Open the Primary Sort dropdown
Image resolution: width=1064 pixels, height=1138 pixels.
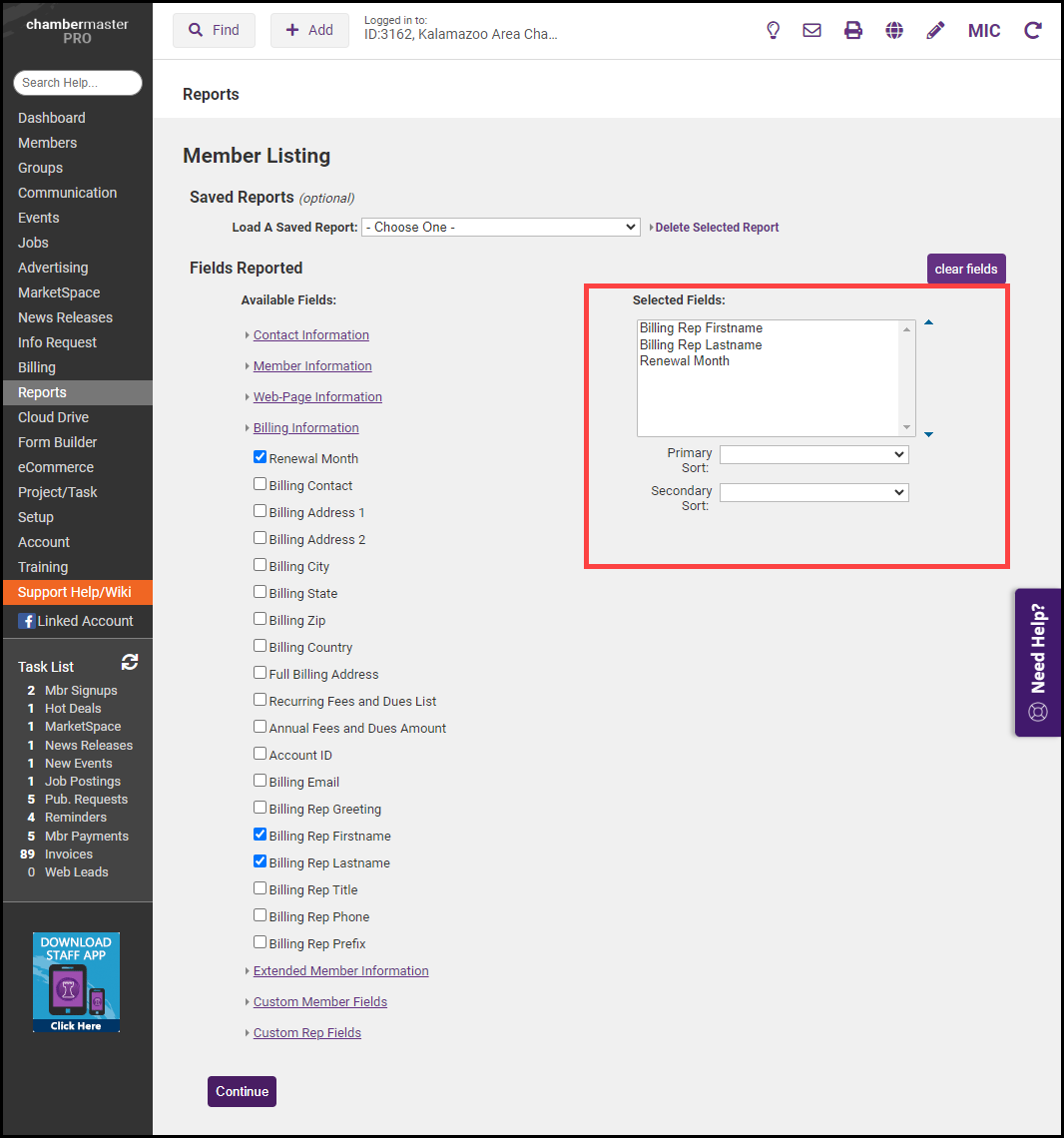(813, 454)
